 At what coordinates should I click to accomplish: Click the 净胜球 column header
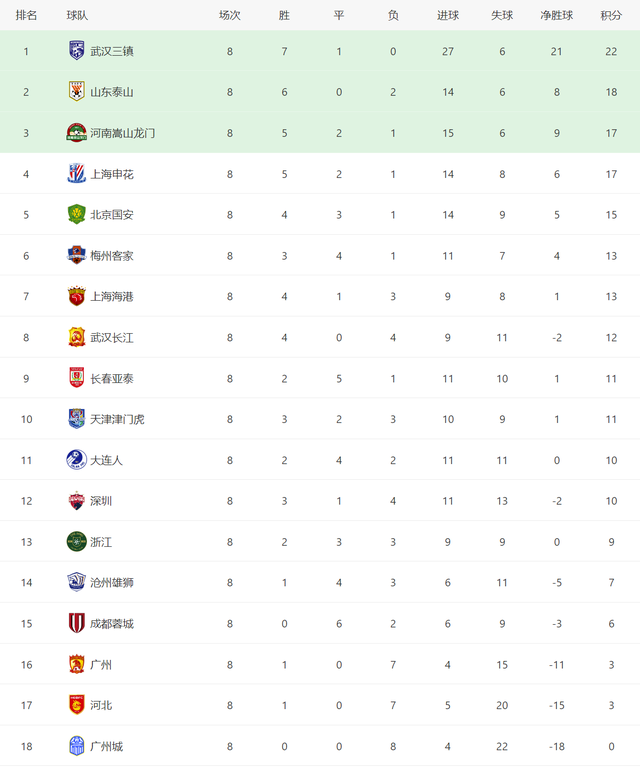[557, 15]
